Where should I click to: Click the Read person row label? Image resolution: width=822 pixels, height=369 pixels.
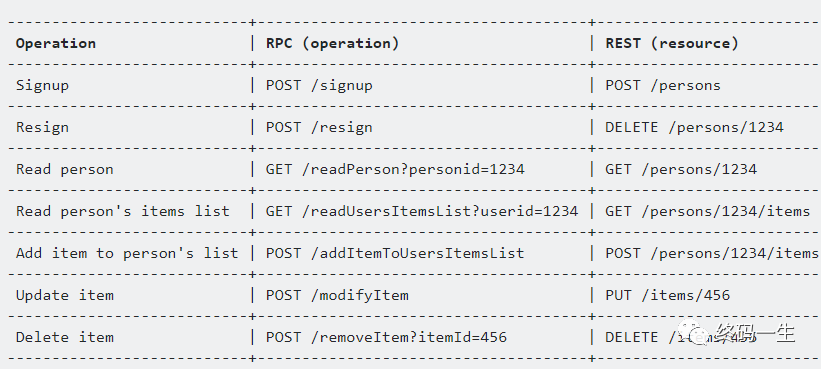coord(64,169)
